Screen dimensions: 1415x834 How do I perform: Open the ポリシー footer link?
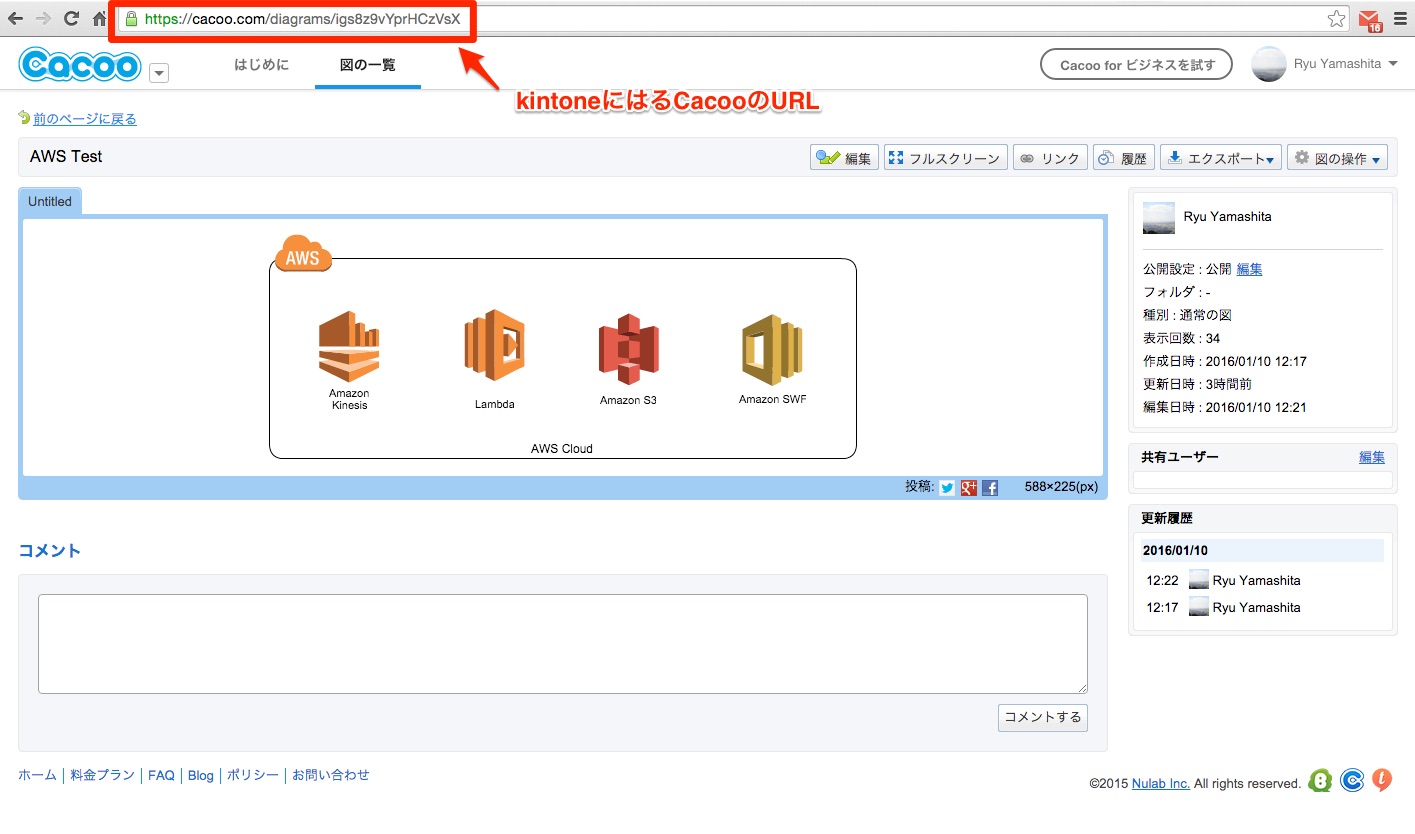[253, 775]
